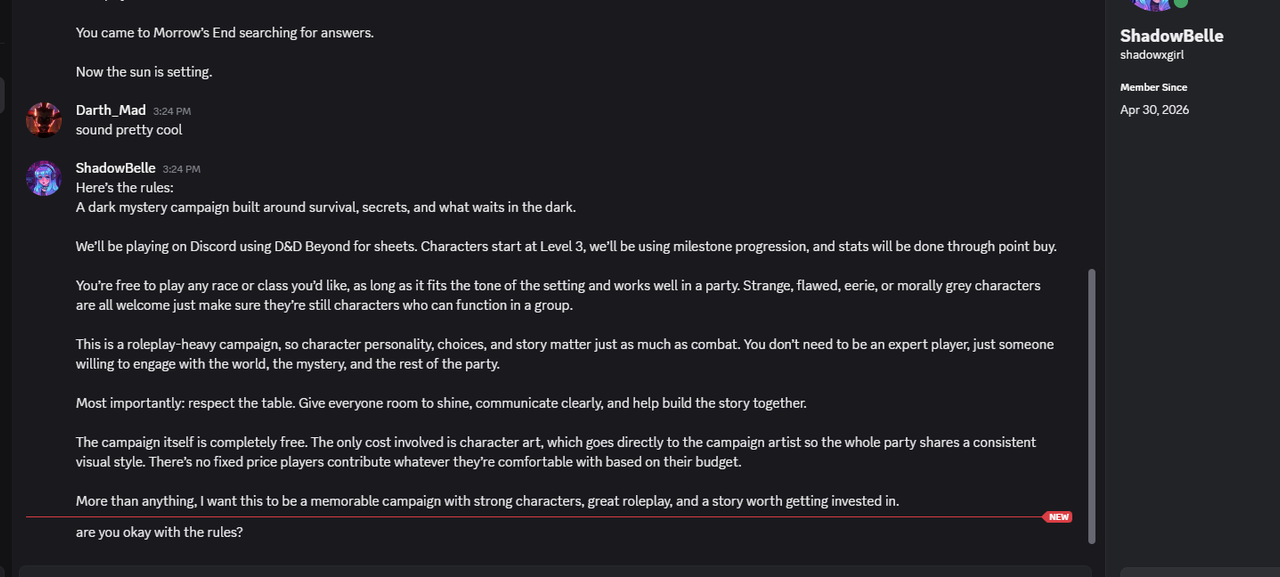
Task: Select the 'sound pretty cool' message
Action: click(x=129, y=130)
